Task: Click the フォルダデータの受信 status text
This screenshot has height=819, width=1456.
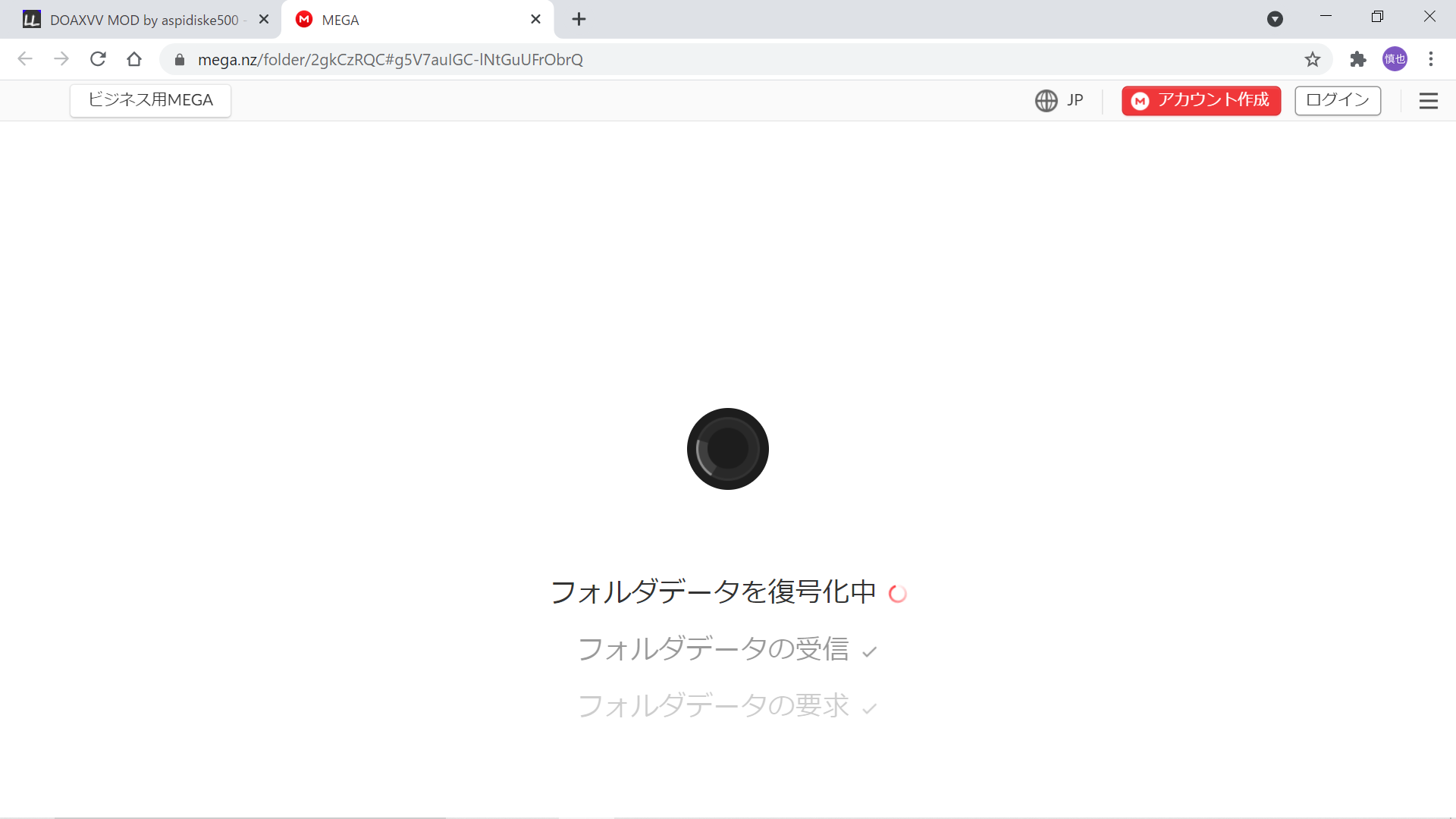Action: click(714, 649)
